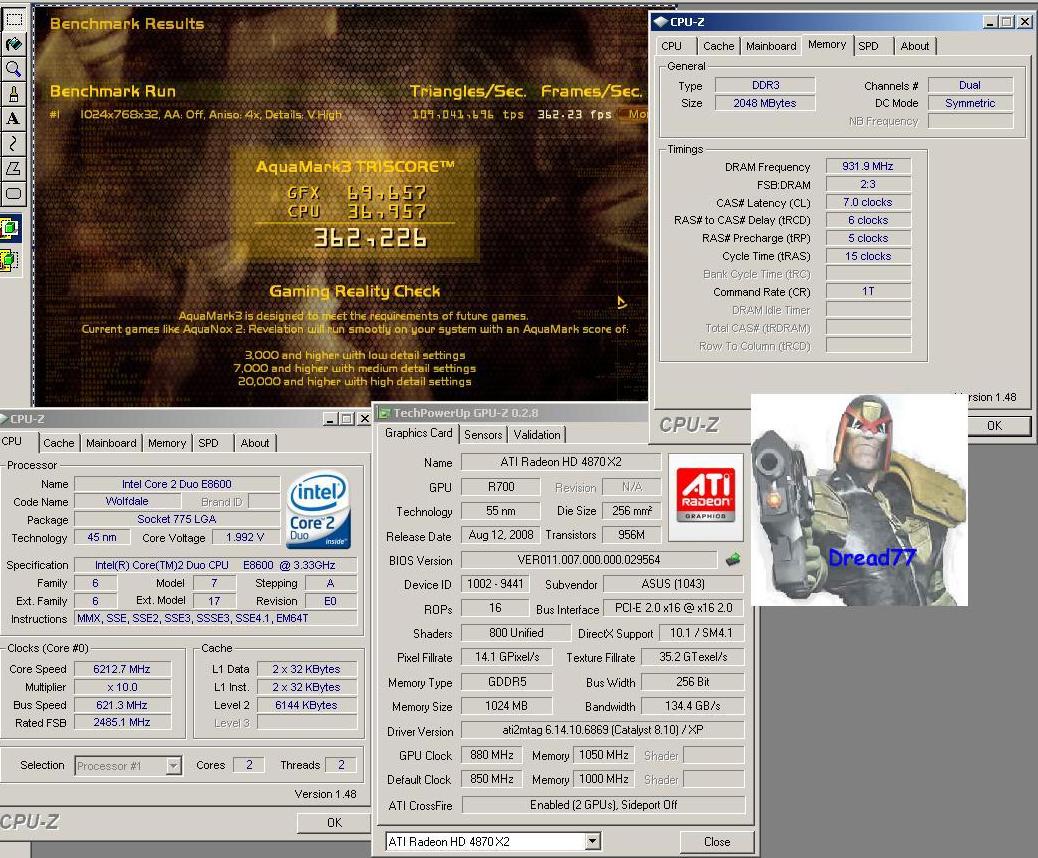Viewport: 1038px width, 858px height.
Task: Switch to SPD tab in the Processor CPU-Z window
Action: click(x=208, y=443)
